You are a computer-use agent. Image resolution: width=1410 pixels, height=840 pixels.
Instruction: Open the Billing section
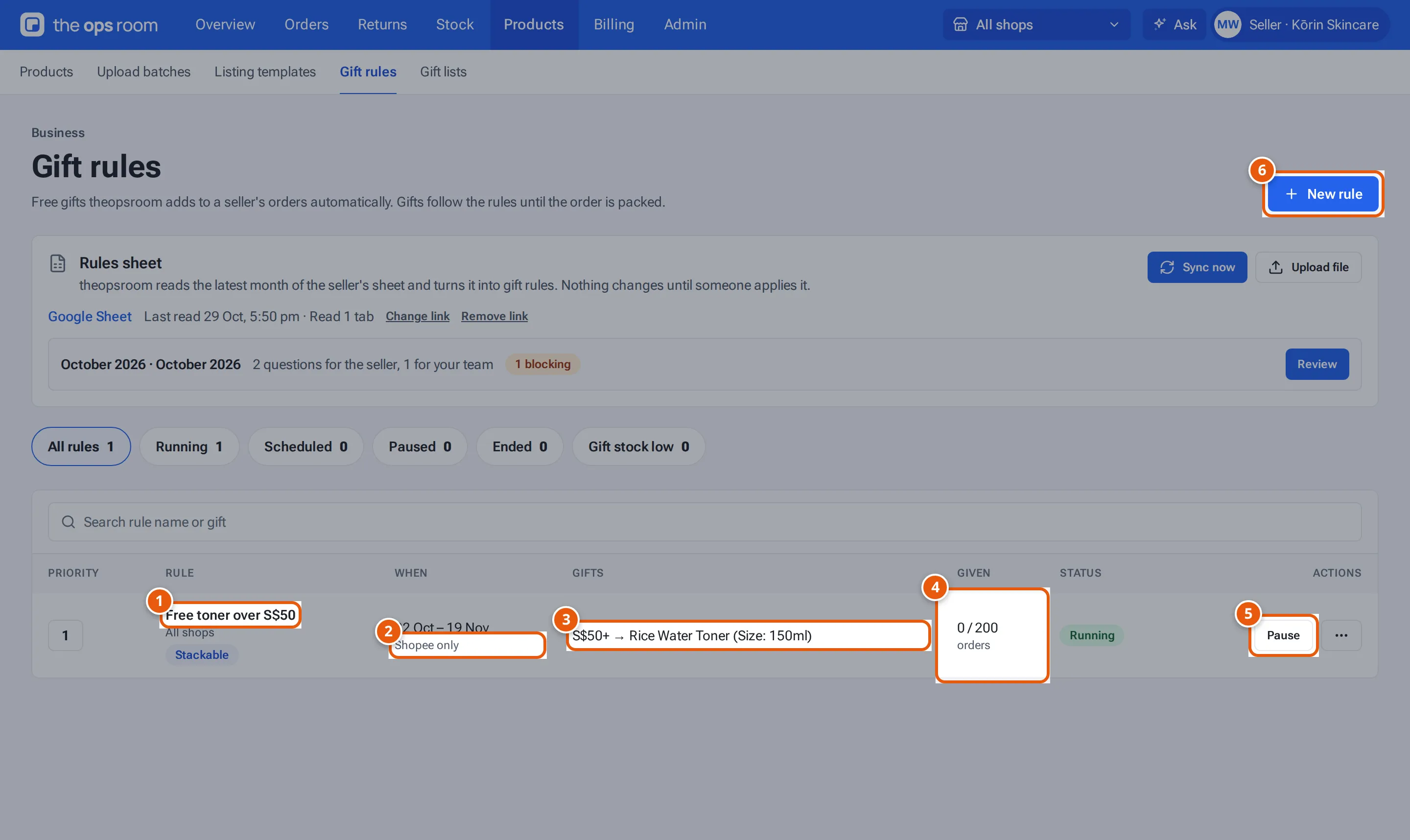click(613, 24)
